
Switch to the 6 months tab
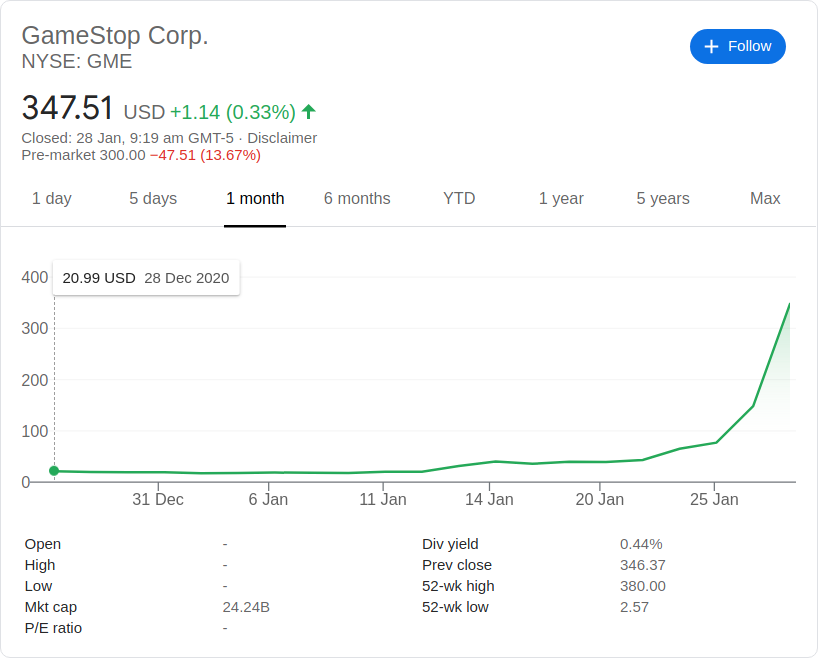(357, 198)
